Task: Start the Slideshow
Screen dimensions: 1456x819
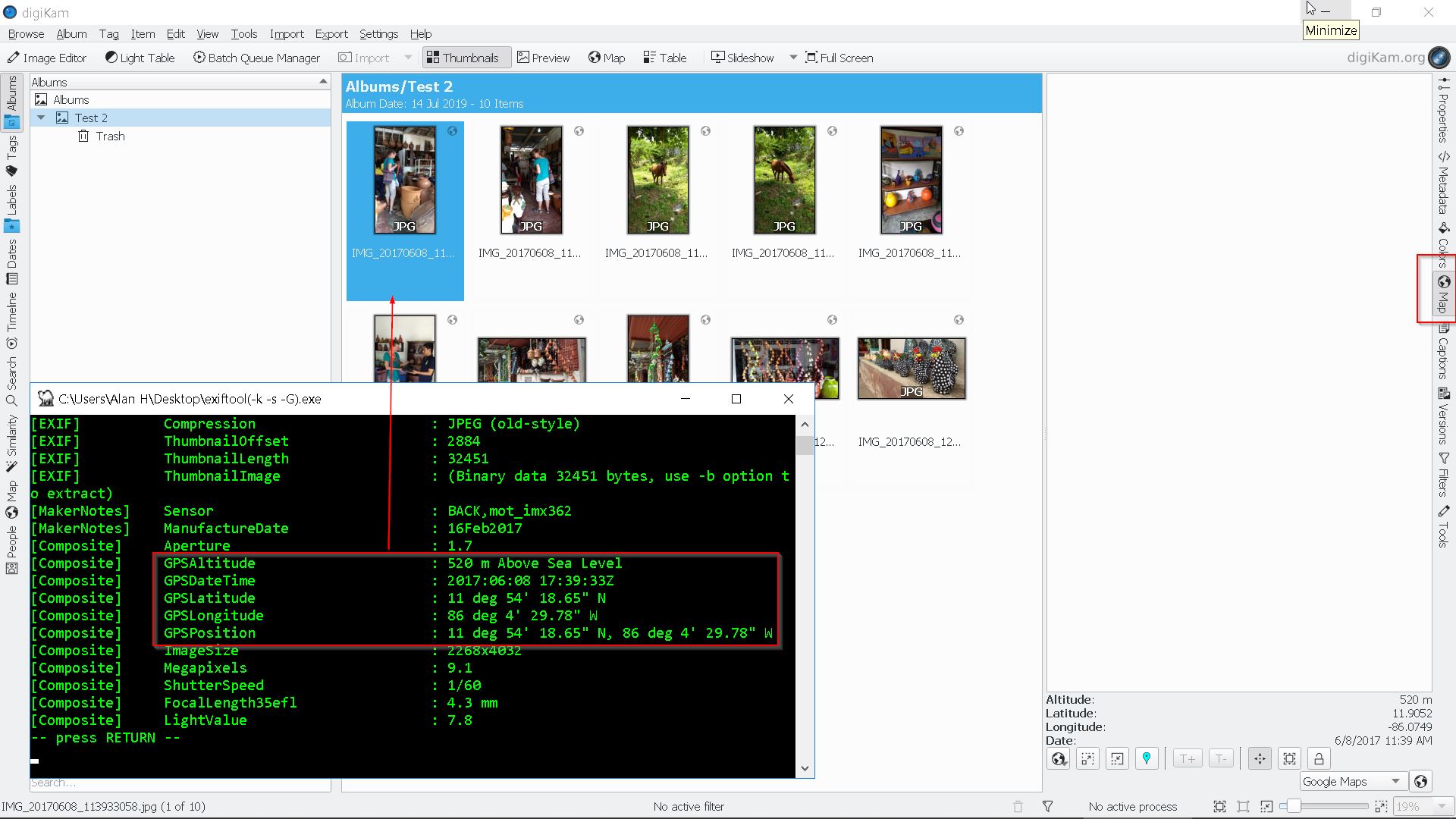Action: coord(742,58)
